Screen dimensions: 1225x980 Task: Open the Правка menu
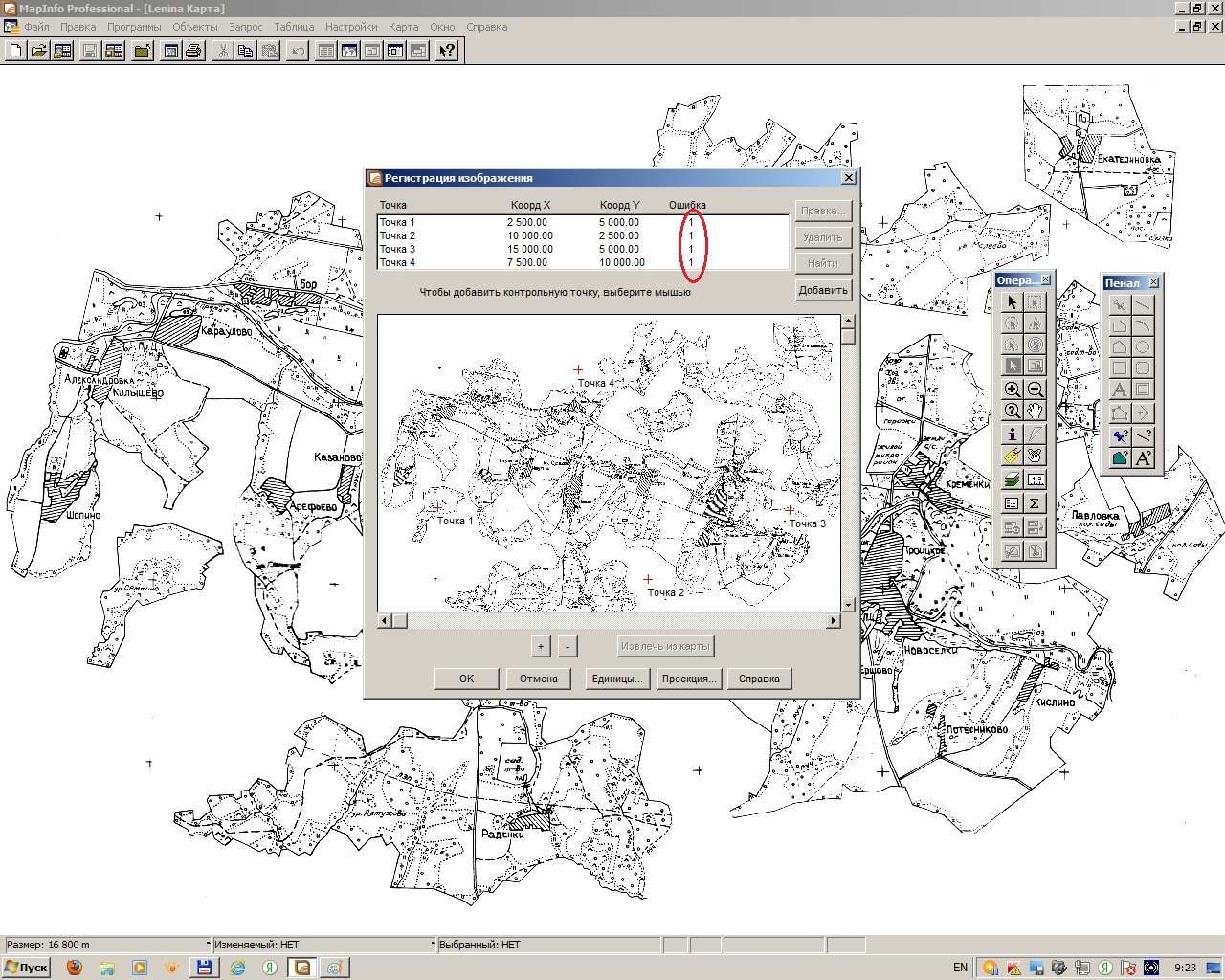(x=78, y=27)
